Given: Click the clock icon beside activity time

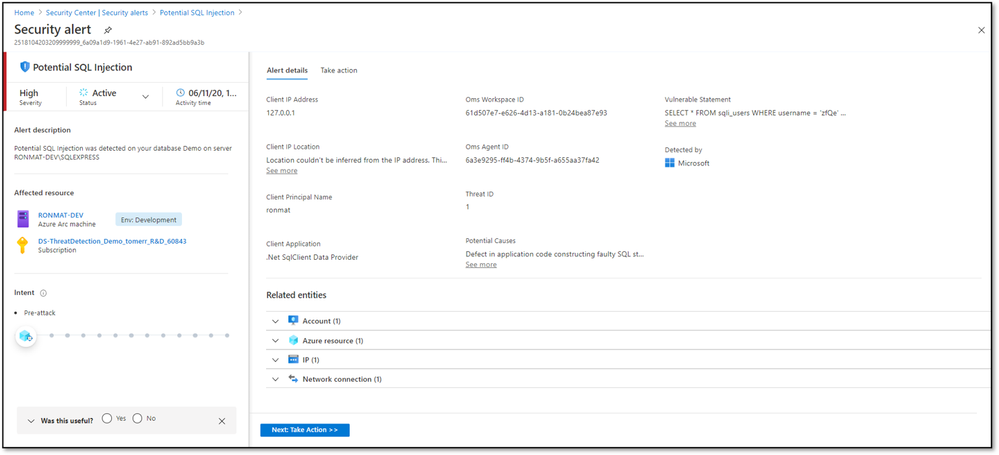Looking at the screenshot, I should [x=180, y=93].
